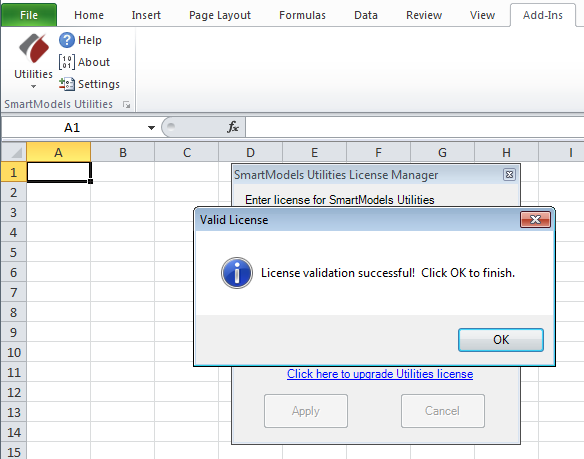
Task: Click the Apply button in License Manager
Action: pyautogui.click(x=306, y=411)
